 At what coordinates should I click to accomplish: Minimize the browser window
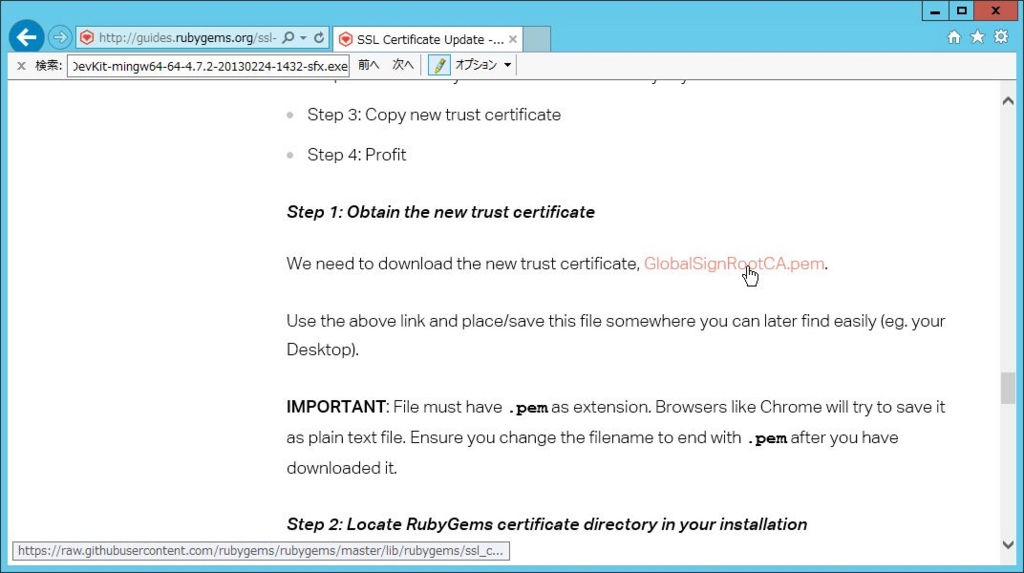pos(935,11)
